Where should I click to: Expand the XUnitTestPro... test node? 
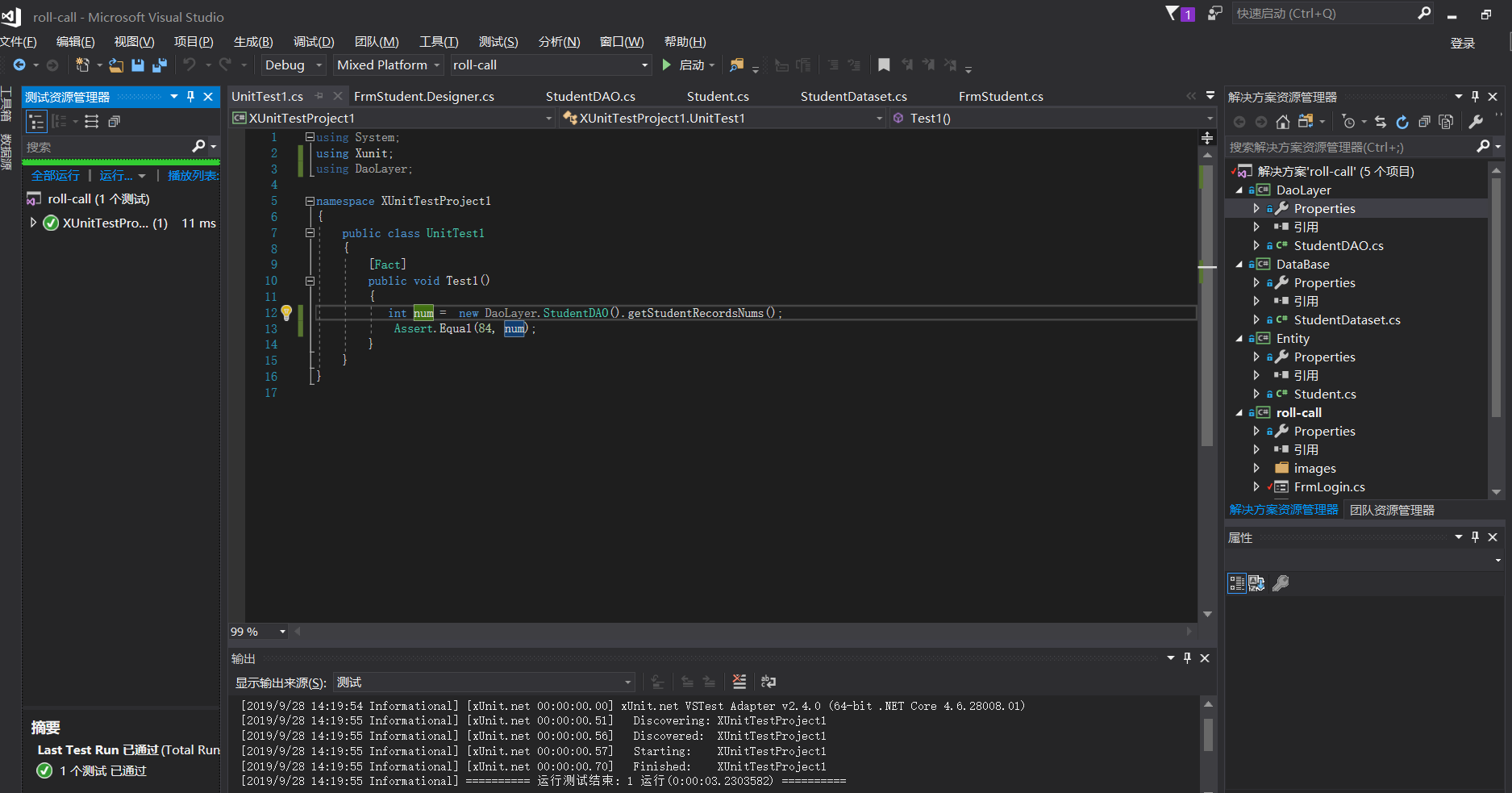click(33, 223)
